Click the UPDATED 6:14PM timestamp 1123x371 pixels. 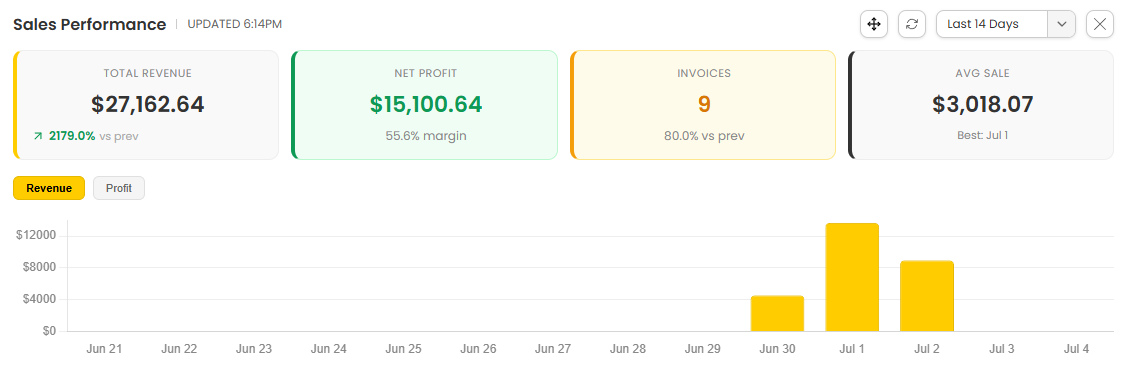pyautogui.click(x=235, y=24)
